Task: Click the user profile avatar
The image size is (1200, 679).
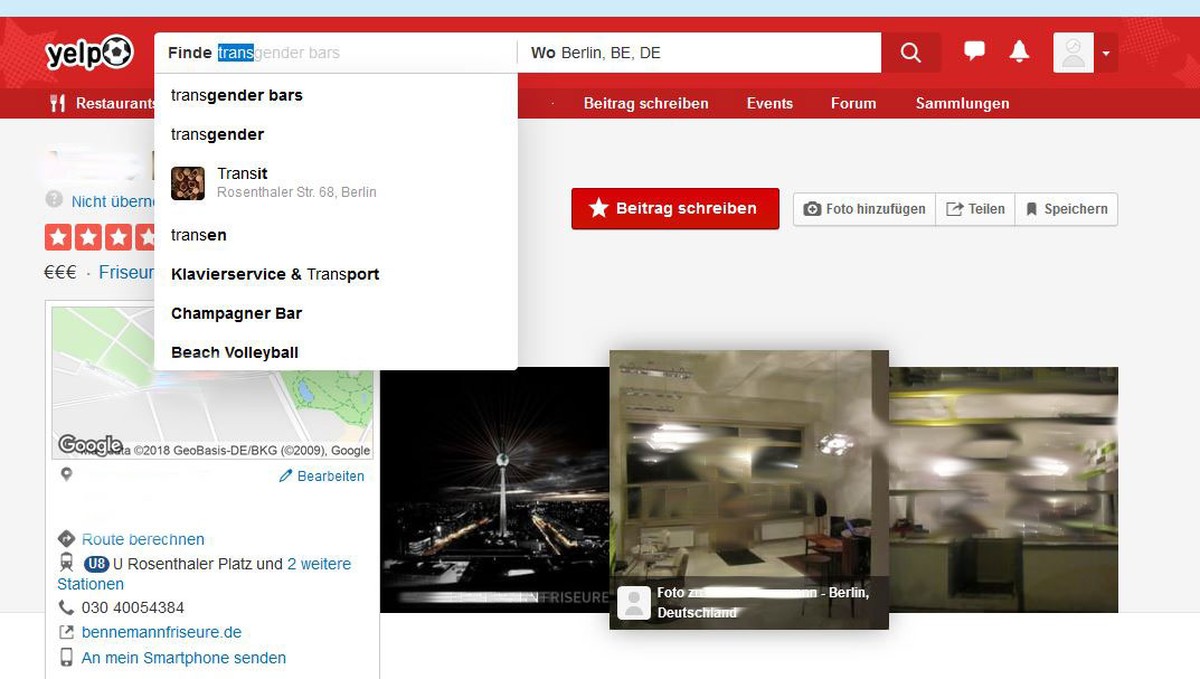Action: 1073,53
